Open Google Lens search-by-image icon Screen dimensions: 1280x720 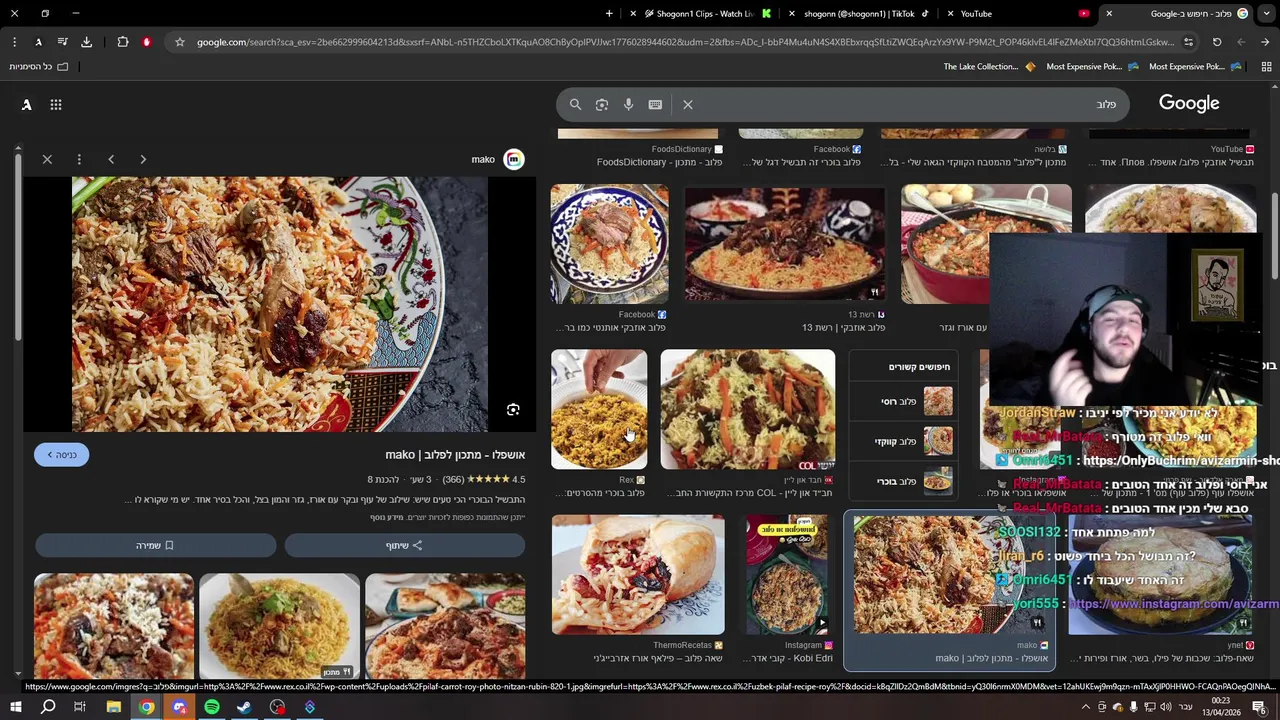(x=601, y=104)
